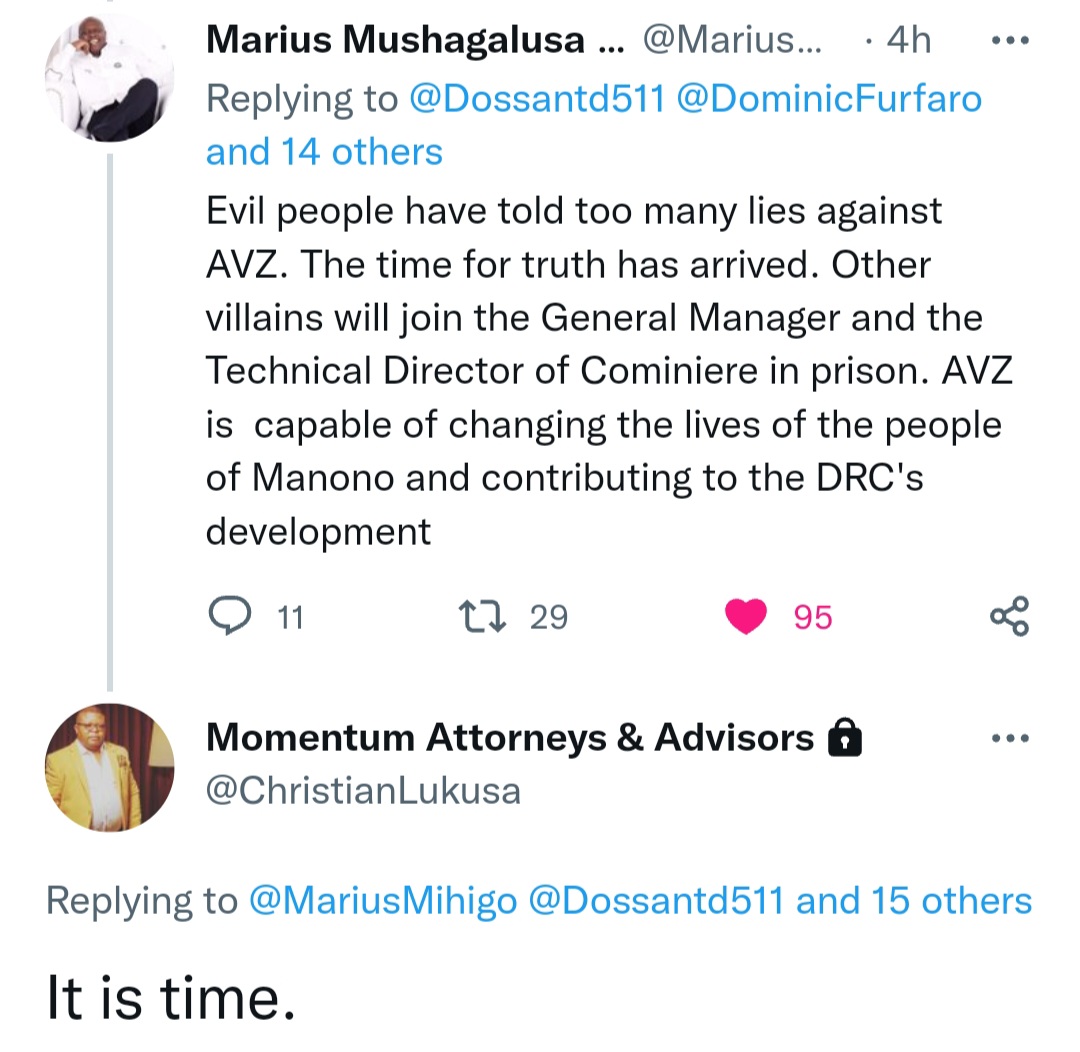Open more options on Marius Mushagalusa's tweet
The width and height of the screenshot is (1080, 1052).
[1008, 42]
